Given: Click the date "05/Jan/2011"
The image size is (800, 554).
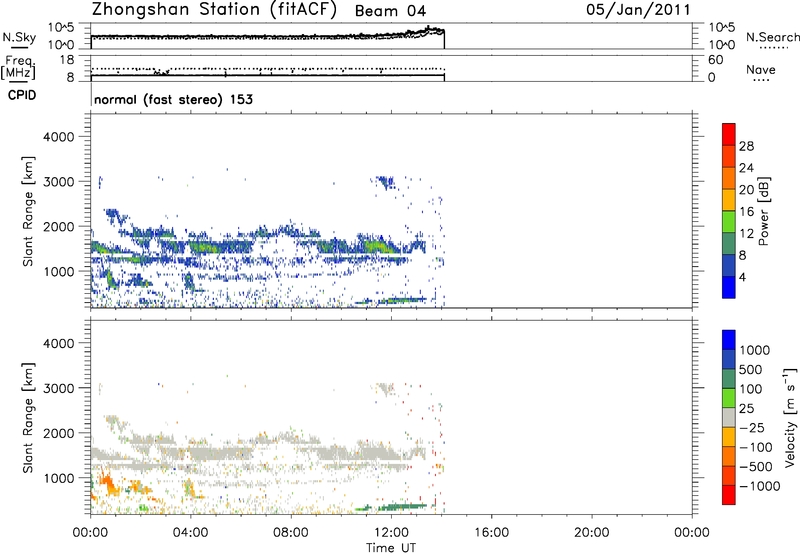Looking at the screenshot, I should pos(638,10).
